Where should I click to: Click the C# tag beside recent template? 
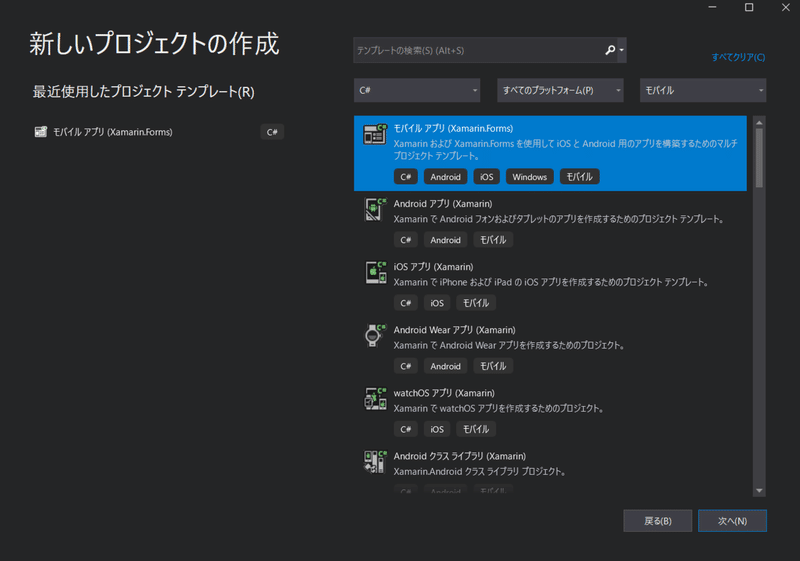[272, 132]
